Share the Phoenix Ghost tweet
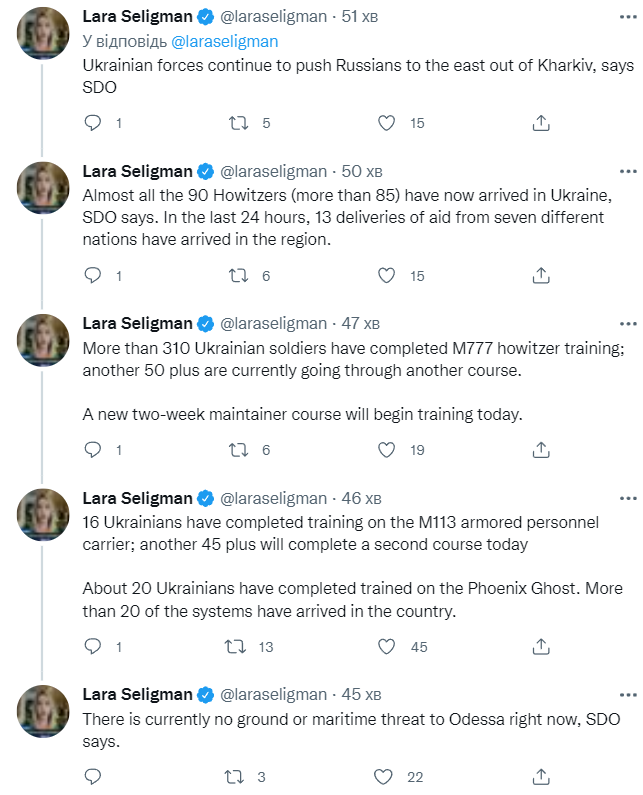This screenshot has width=643, height=795. click(541, 646)
